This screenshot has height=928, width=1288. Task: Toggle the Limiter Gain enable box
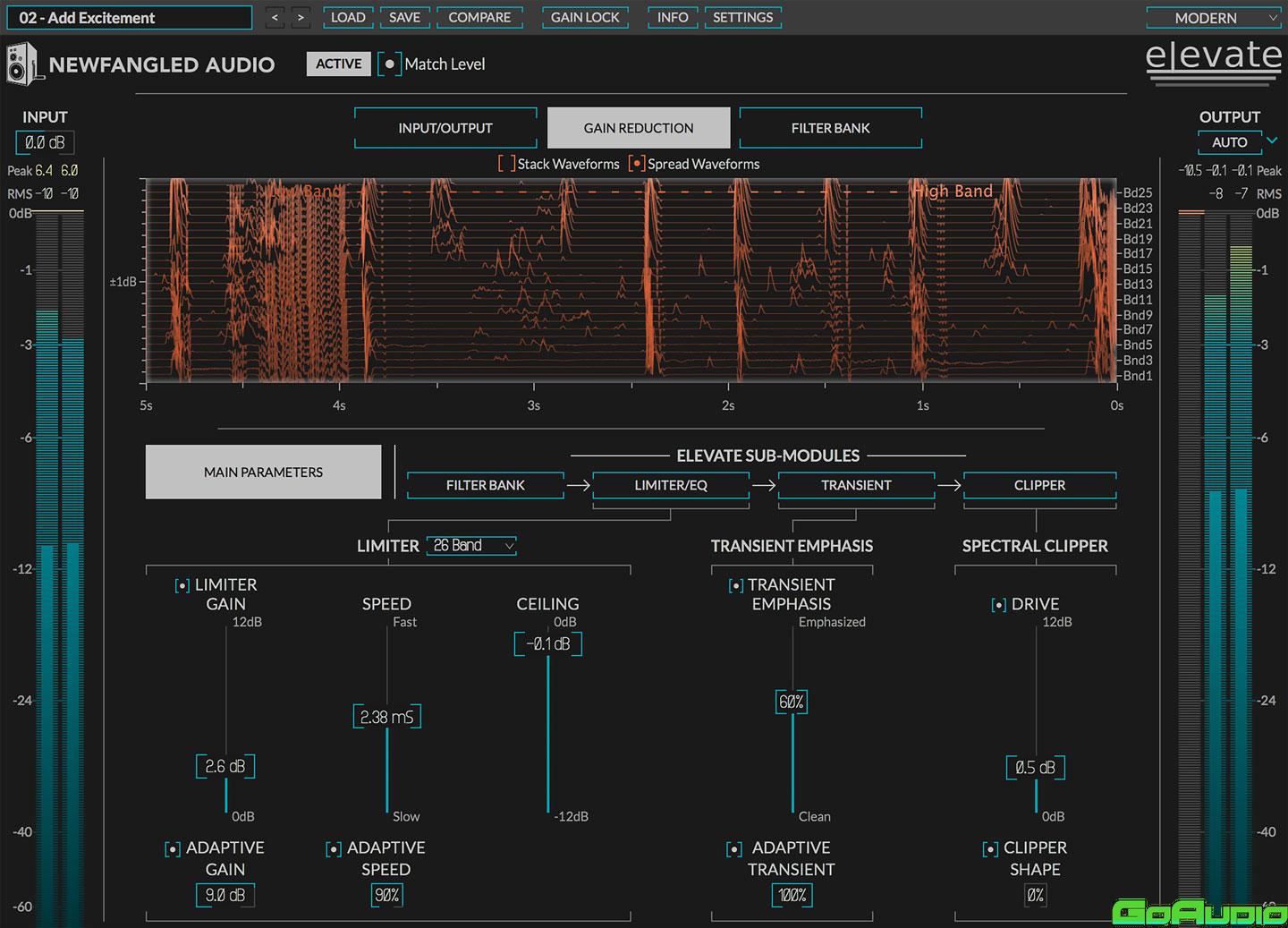pyautogui.click(x=182, y=585)
